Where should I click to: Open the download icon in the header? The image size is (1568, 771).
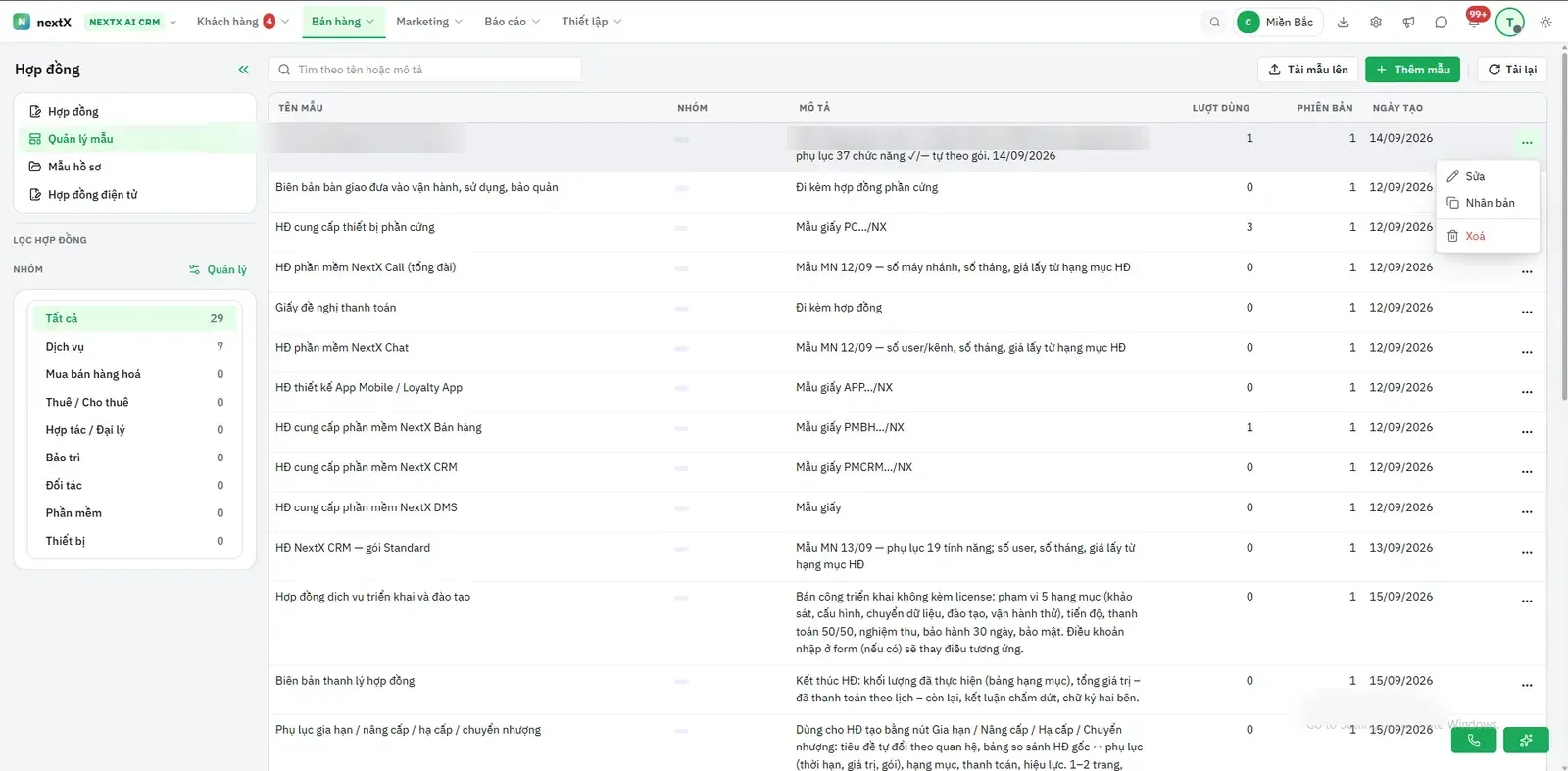pos(1344,22)
